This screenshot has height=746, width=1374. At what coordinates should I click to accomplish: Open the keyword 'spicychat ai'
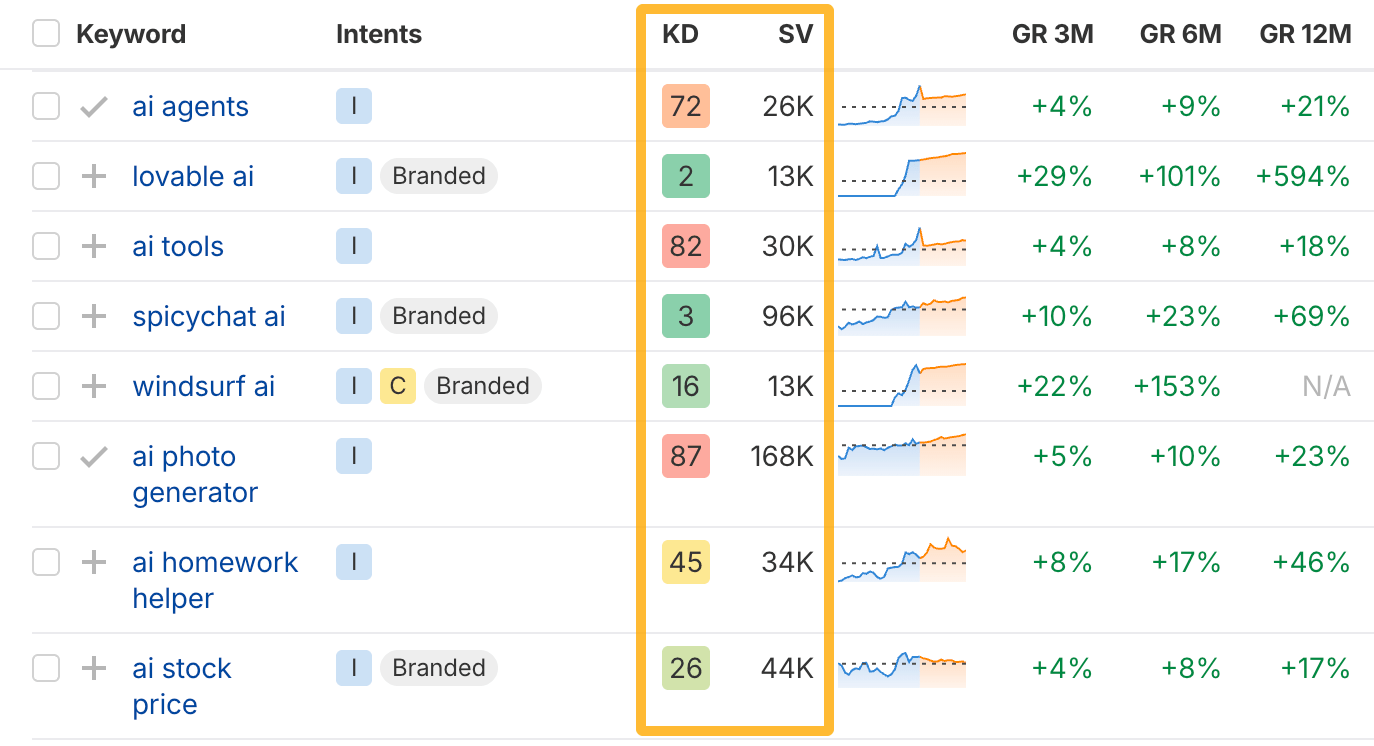(x=208, y=316)
